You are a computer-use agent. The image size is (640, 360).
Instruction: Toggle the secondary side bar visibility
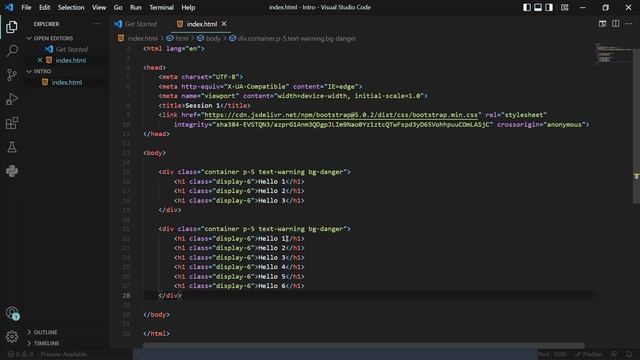tap(549, 7)
